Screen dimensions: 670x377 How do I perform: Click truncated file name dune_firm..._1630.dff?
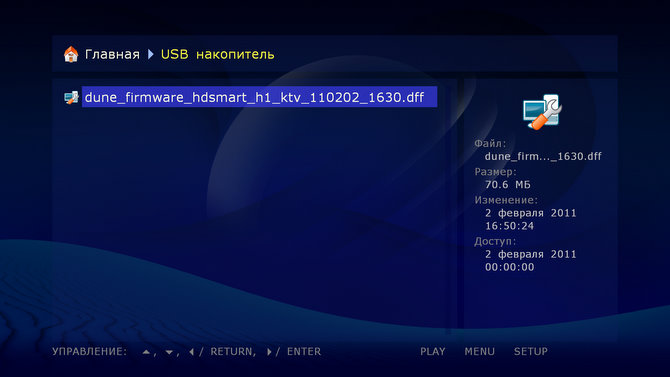click(x=543, y=156)
